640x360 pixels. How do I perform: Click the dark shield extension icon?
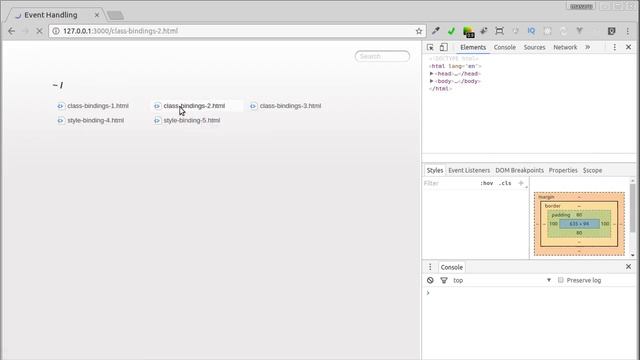tap(611, 31)
